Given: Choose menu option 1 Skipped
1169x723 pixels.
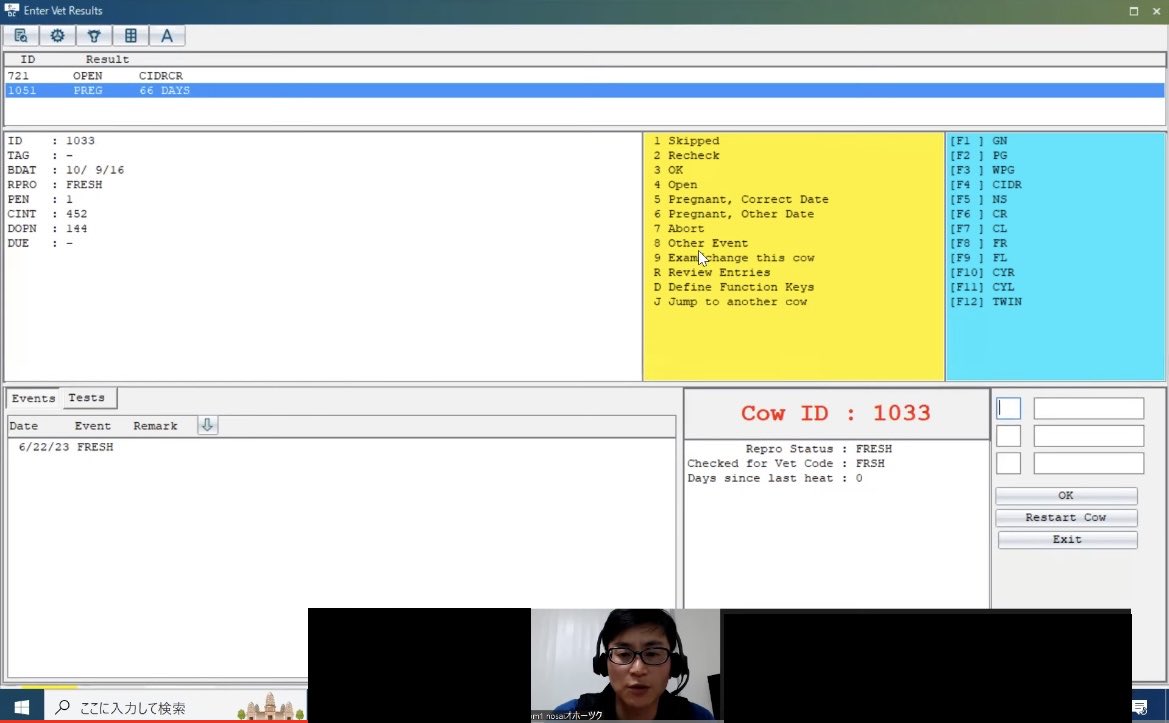Looking at the screenshot, I should (x=687, y=141).
